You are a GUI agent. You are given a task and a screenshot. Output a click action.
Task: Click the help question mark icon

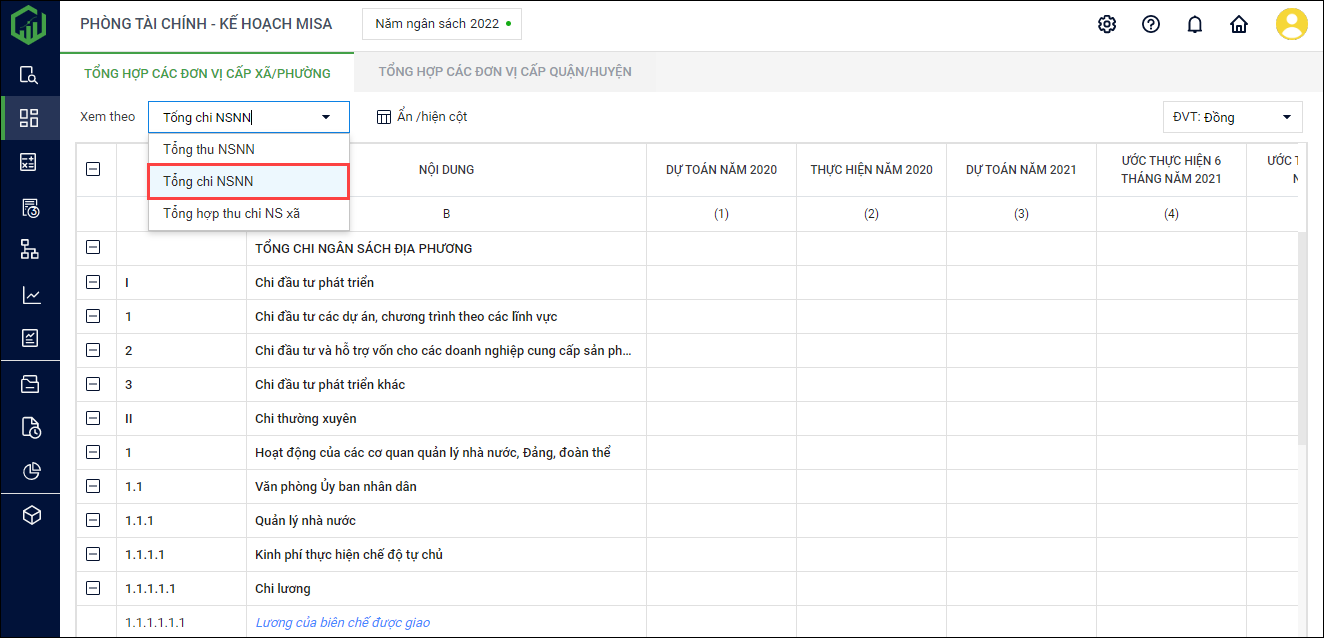click(x=1151, y=24)
